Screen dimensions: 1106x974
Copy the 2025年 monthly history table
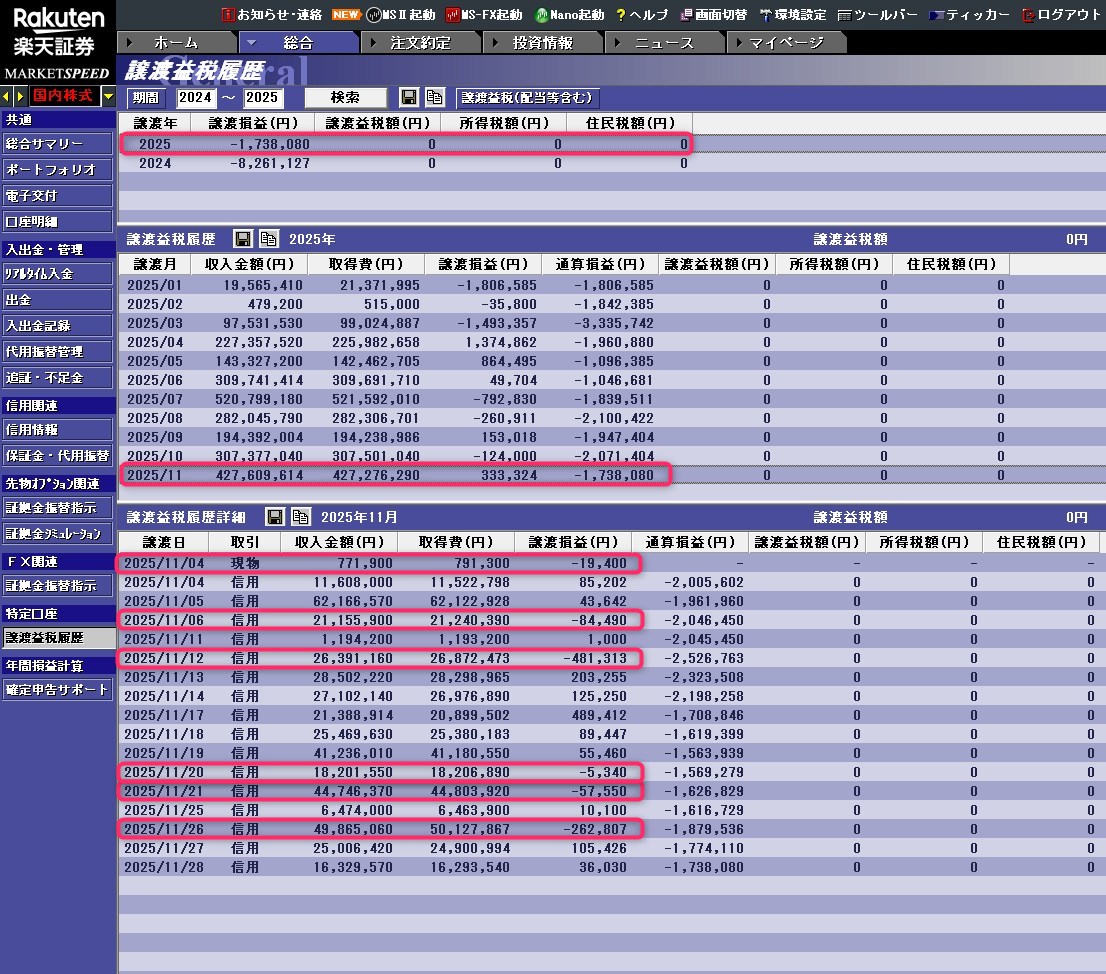[268, 239]
